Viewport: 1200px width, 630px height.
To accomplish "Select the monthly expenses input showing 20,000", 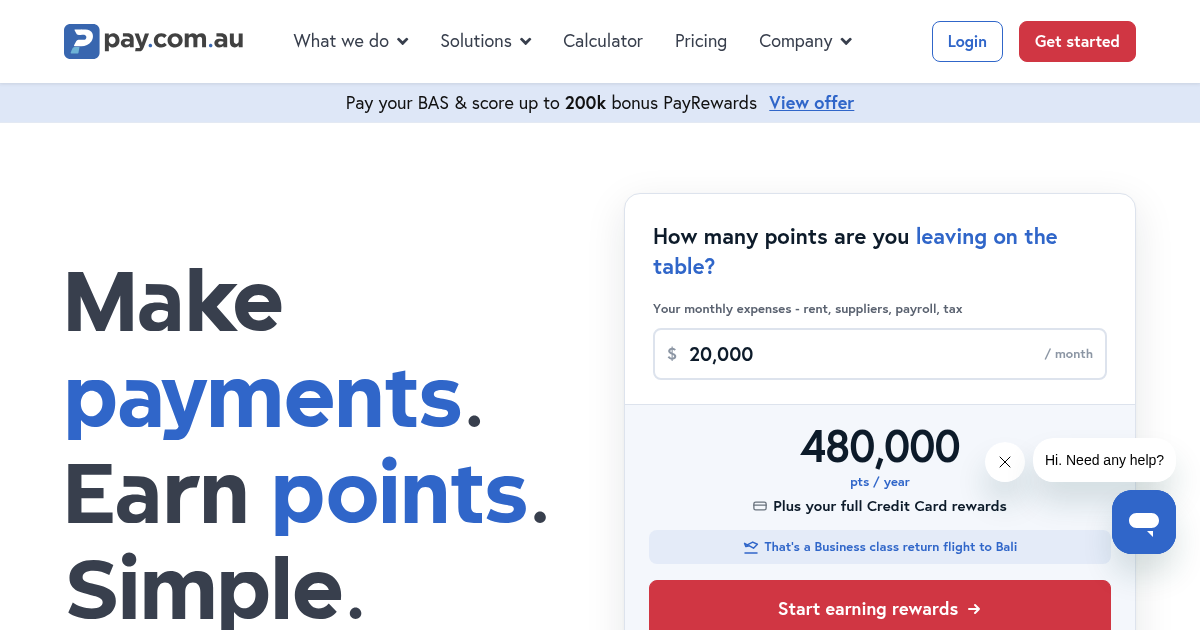I will (880, 353).
